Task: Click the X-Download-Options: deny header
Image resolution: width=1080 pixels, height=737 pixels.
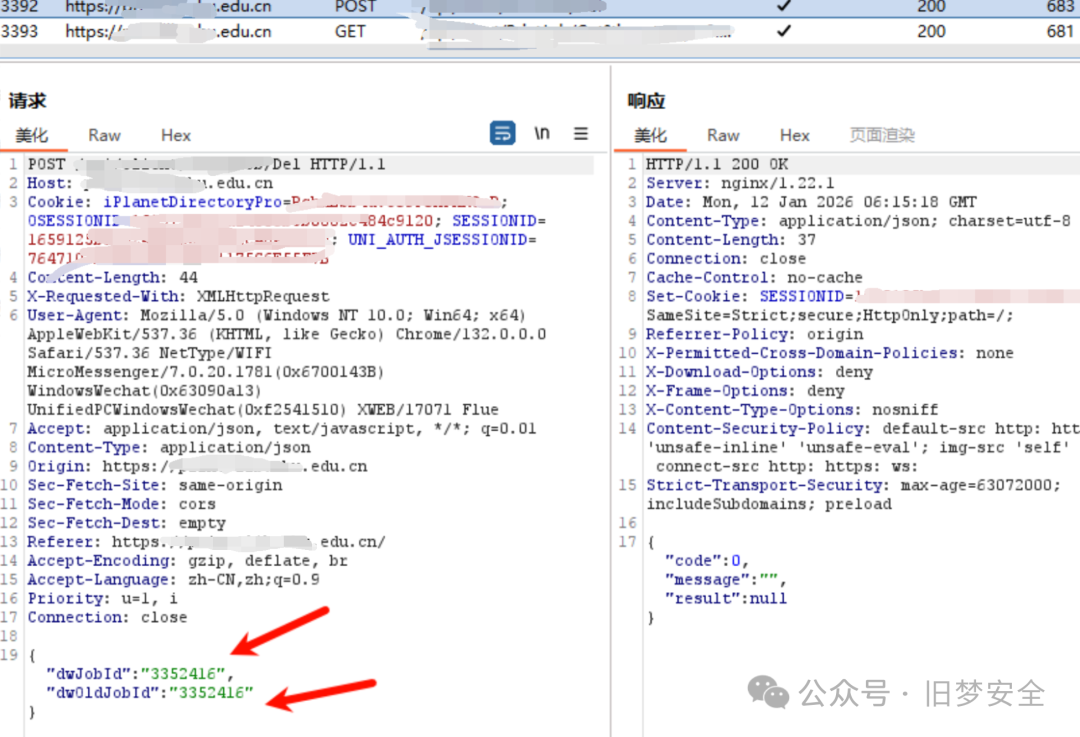Action: click(759, 372)
